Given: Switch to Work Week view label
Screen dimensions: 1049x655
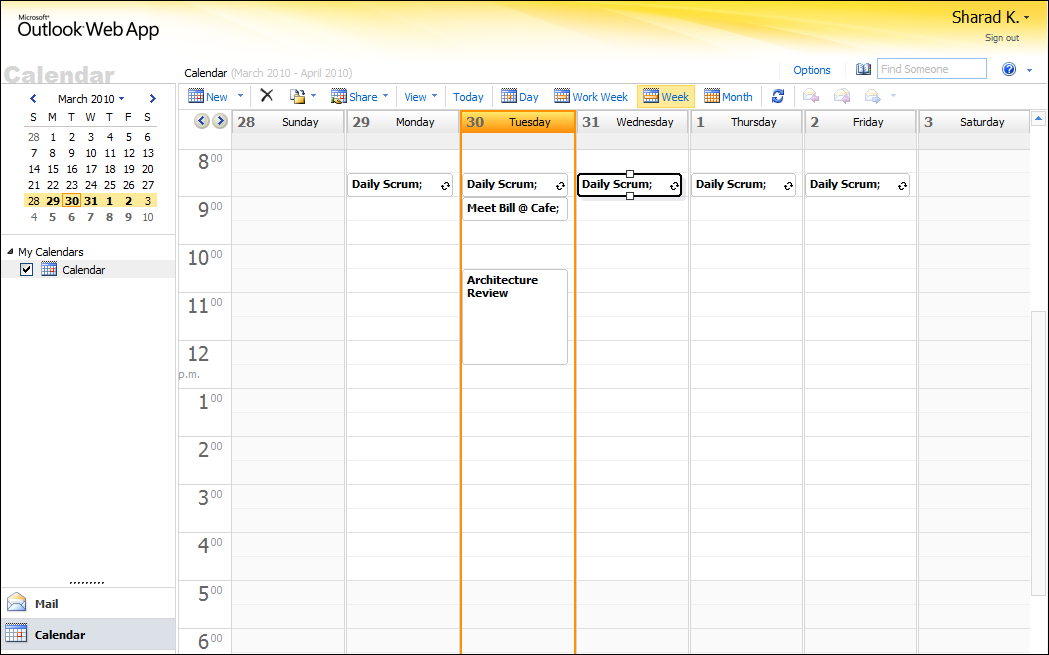Looking at the screenshot, I should click(x=600, y=97).
